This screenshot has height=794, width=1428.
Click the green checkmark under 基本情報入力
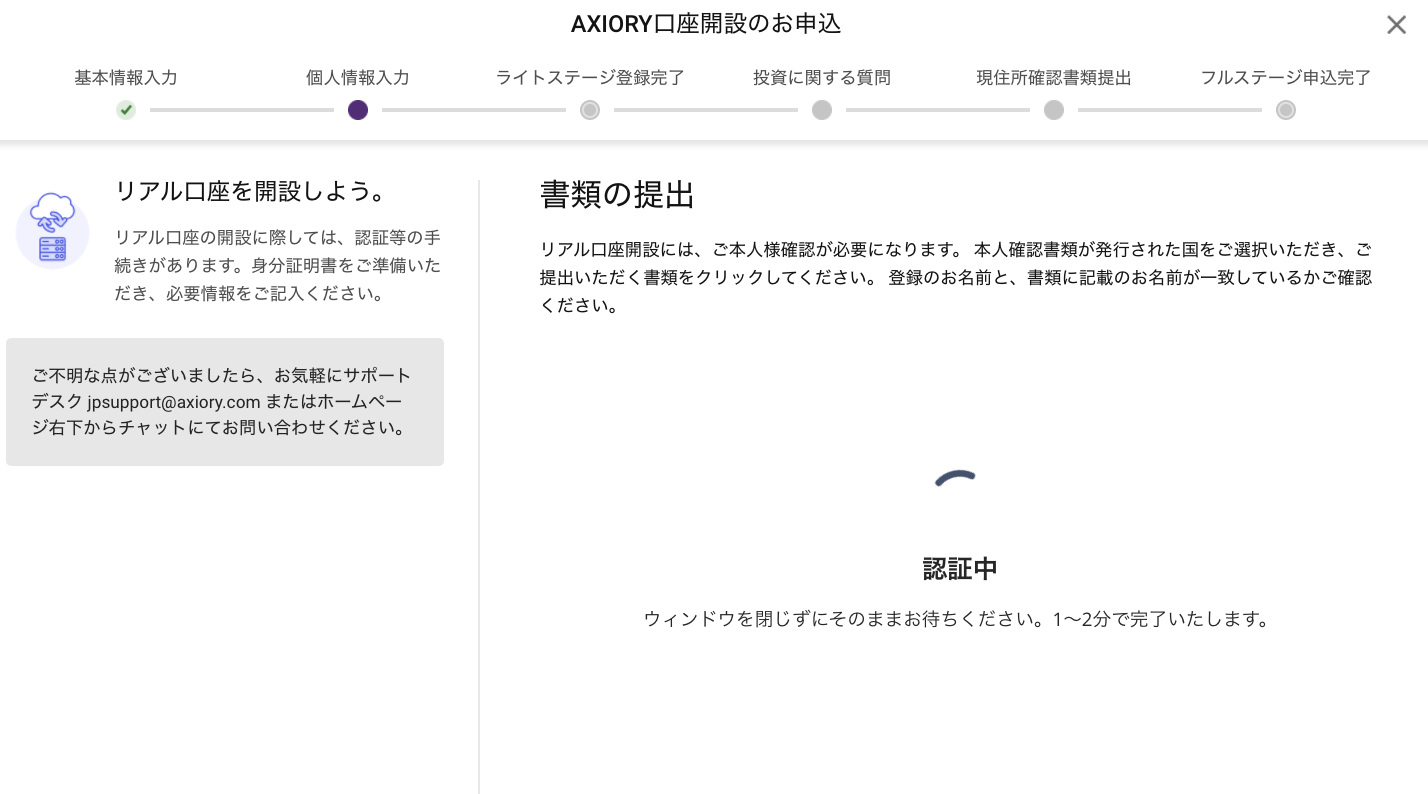click(126, 110)
